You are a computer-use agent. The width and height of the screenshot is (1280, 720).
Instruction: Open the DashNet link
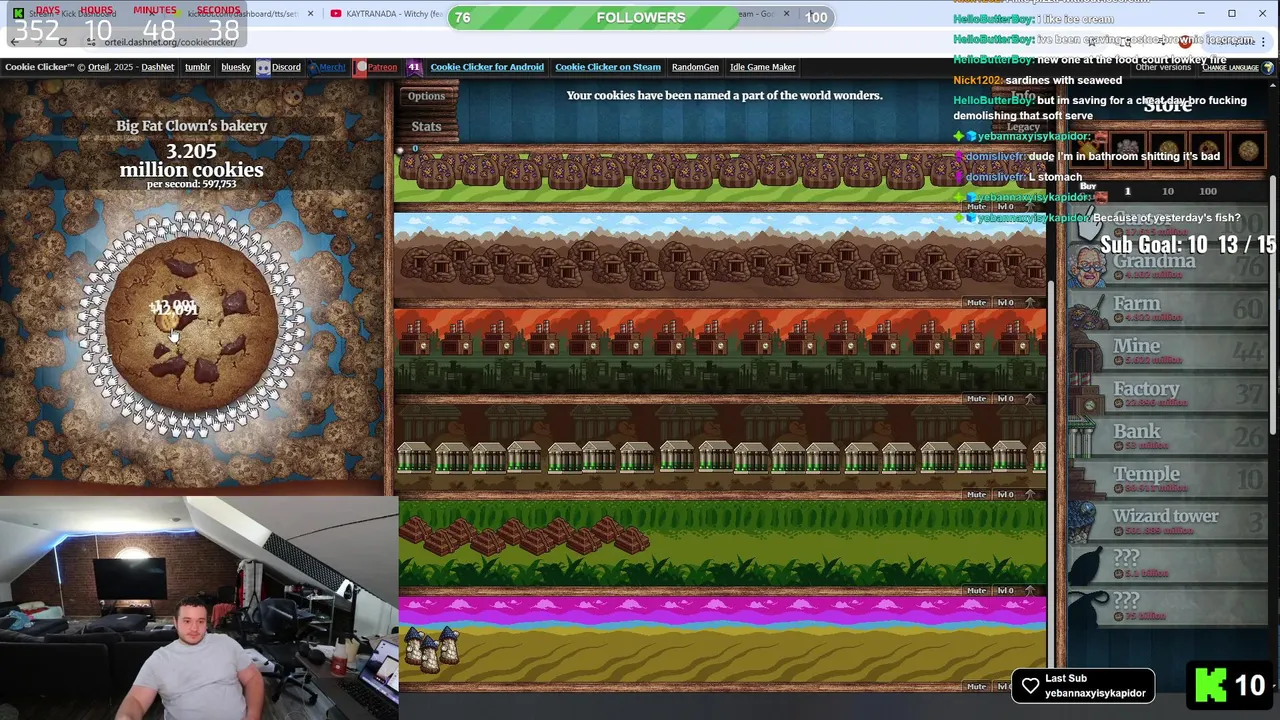pos(158,67)
